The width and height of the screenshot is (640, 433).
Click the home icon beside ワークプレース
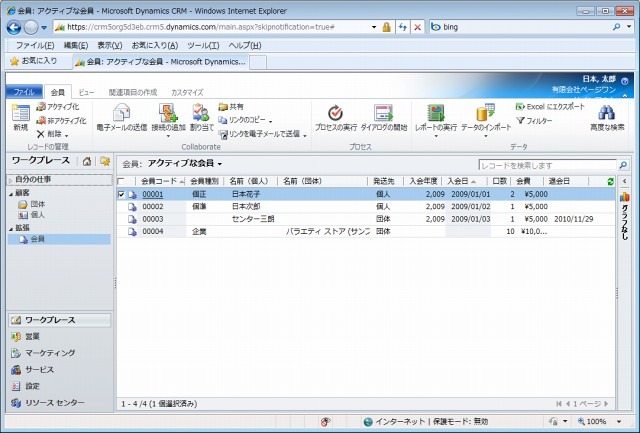click(x=87, y=162)
